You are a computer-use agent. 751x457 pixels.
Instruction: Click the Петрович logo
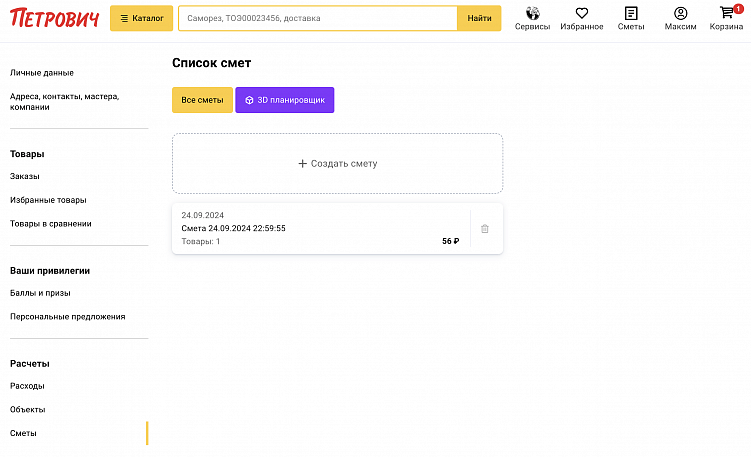point(54,18)
